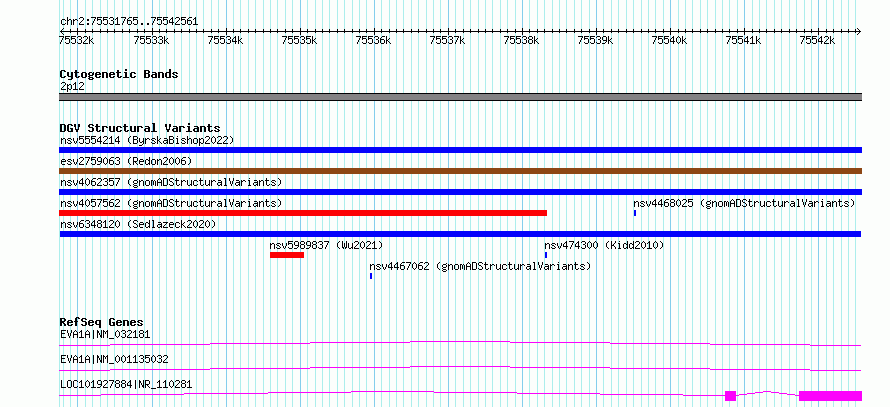Open the nsv4062357 gnomAD label
890x407 pixels.
(x=171, y=182)
